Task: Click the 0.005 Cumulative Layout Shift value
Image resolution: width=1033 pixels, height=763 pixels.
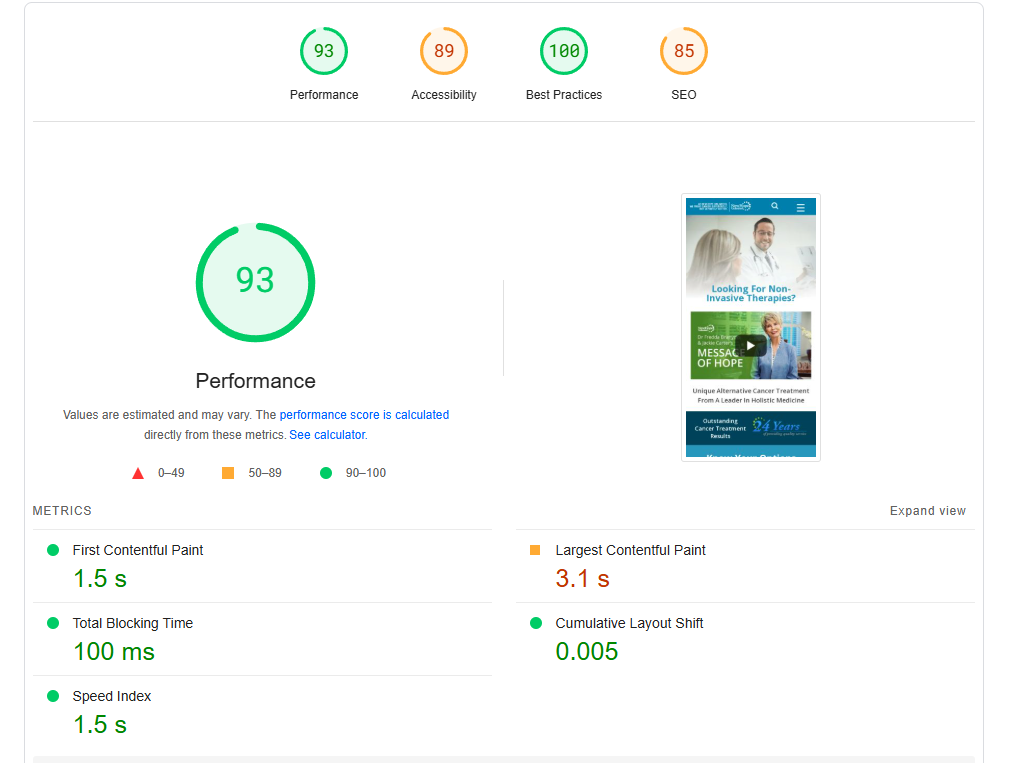Action: (587, 652)
